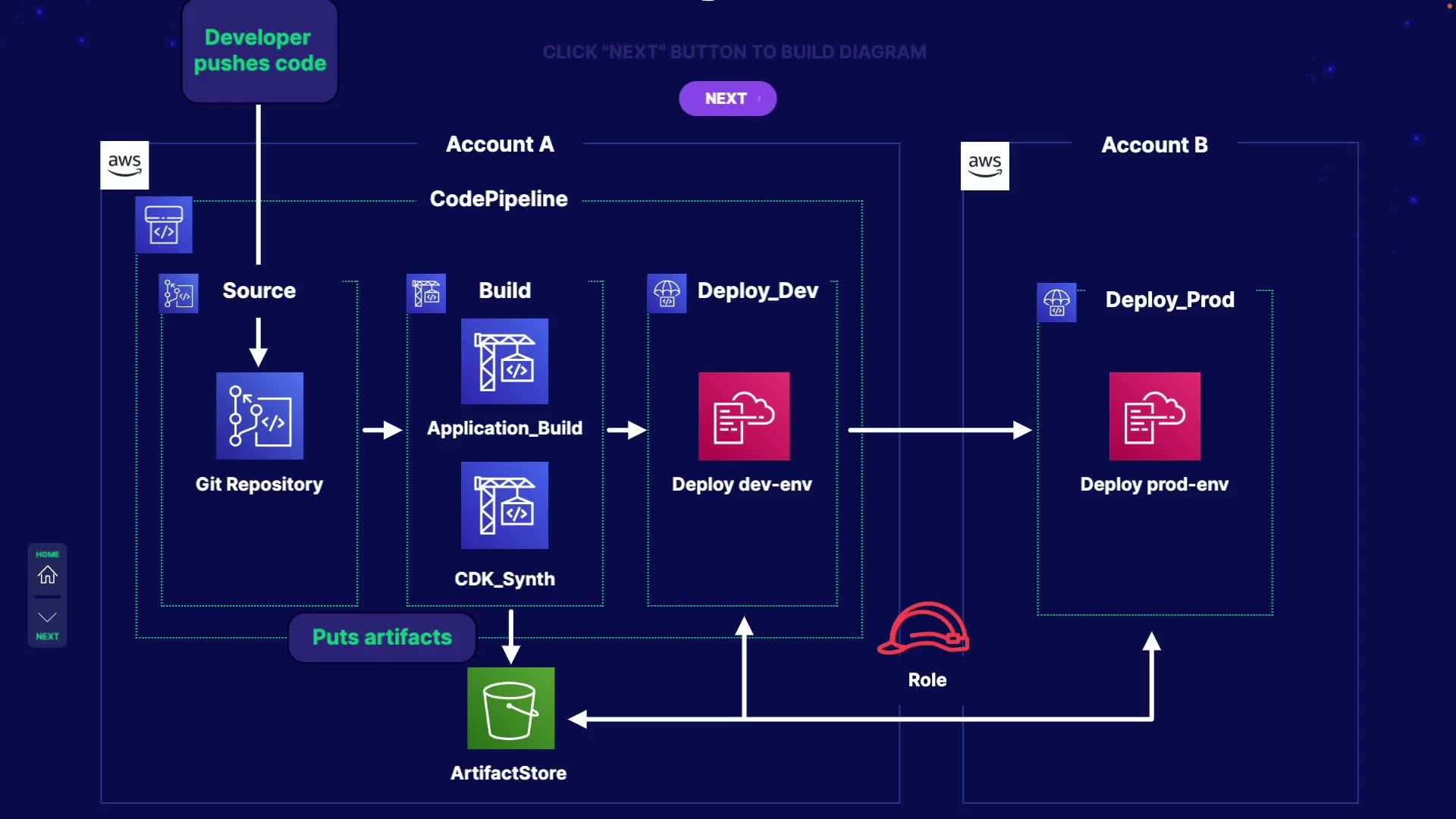Screen dimensions: 1456x819
Task: Click the Source stage small icon
Action: [179, 293]
